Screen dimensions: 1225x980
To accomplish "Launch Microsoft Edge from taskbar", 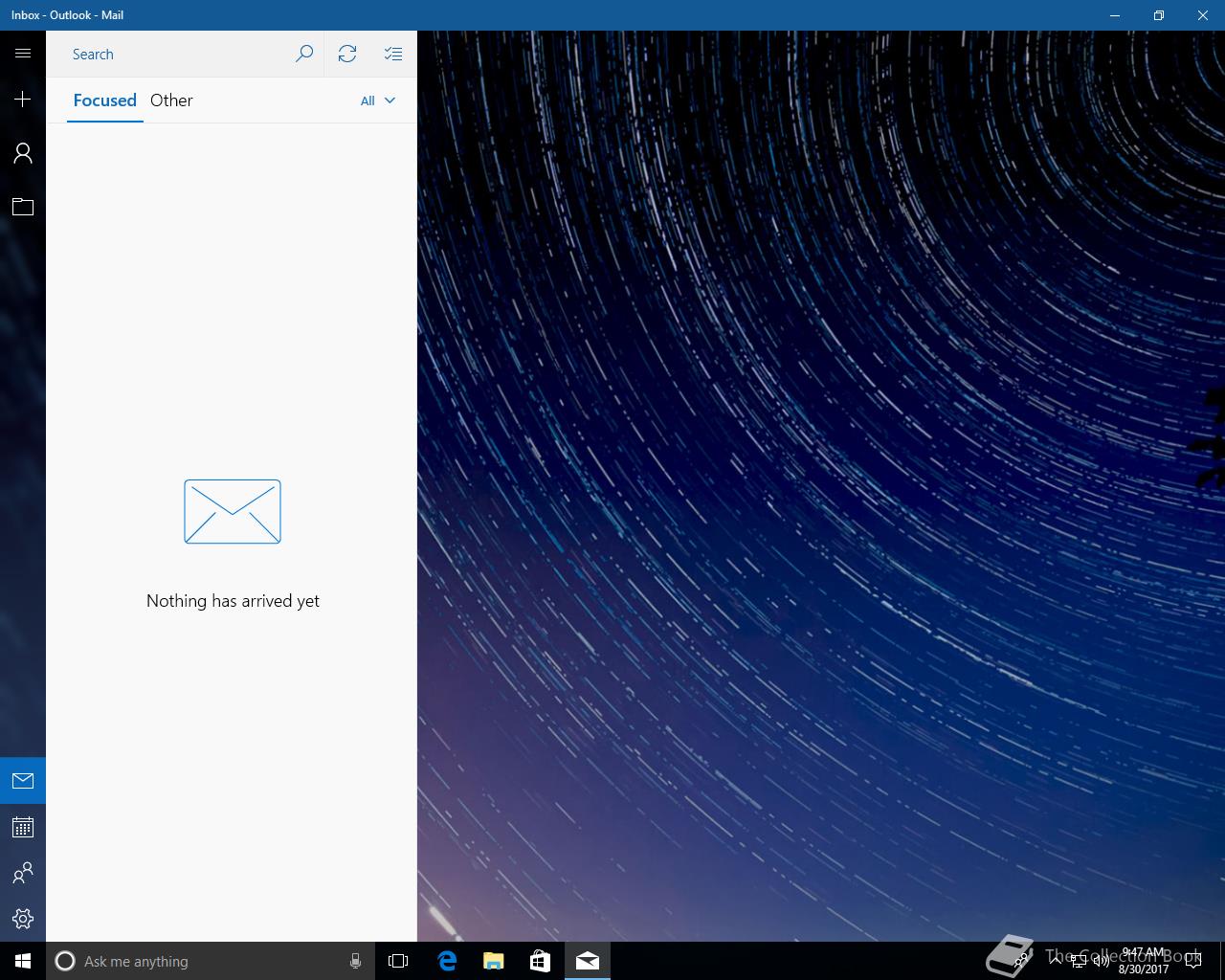I will point(447,961).
